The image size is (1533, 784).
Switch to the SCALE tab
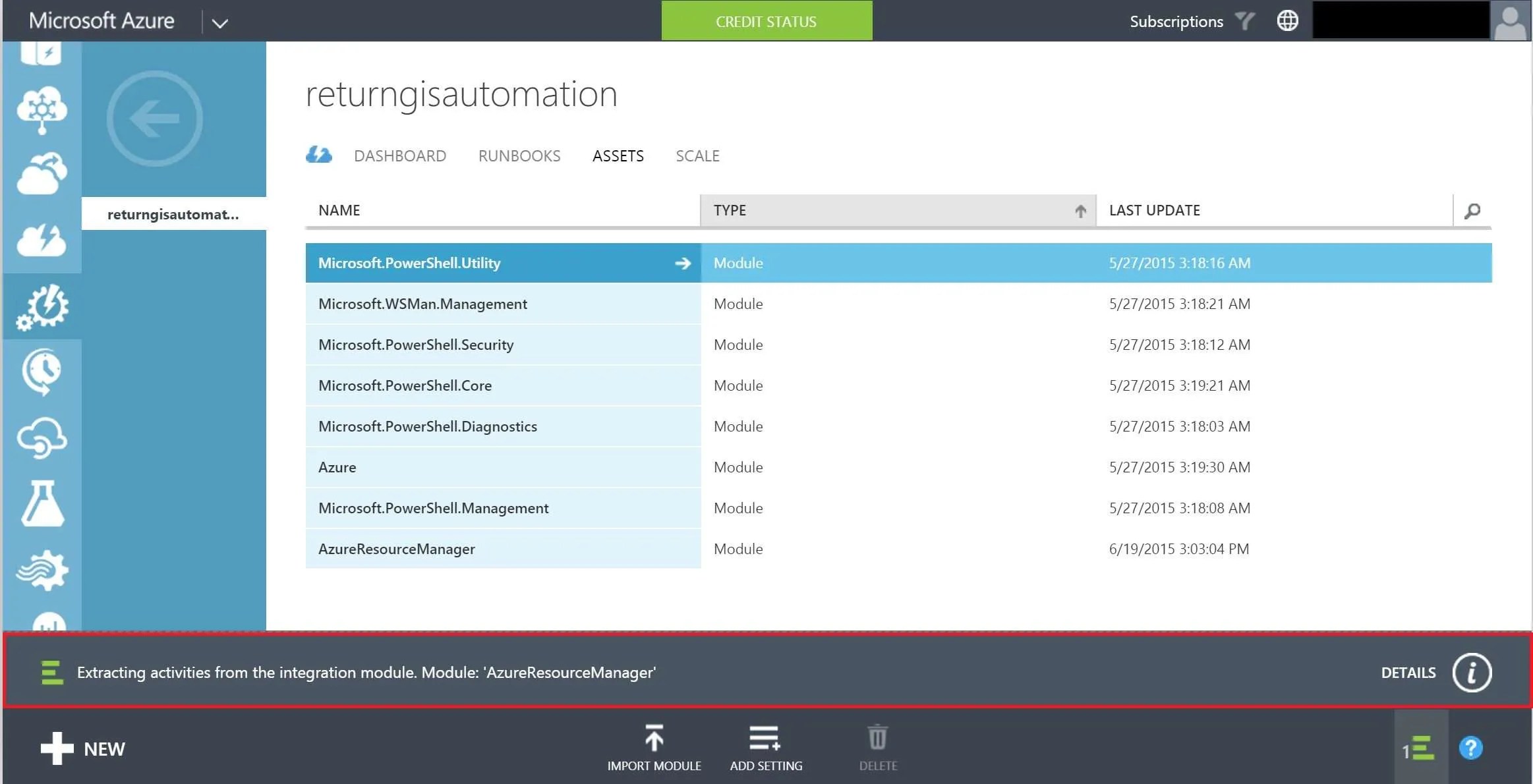pyautogui.click(x=697, y=156)
